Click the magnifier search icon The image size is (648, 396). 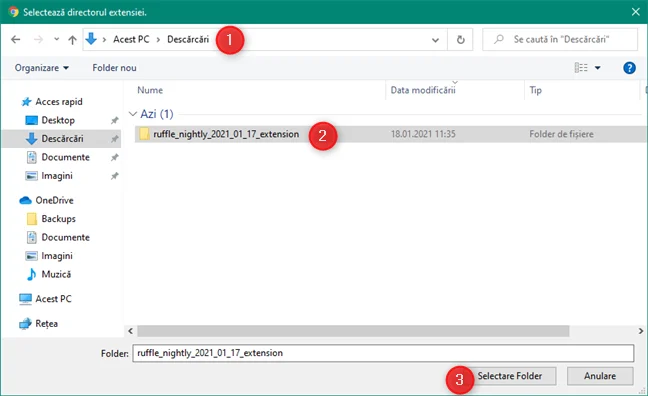tap(499, 39)
